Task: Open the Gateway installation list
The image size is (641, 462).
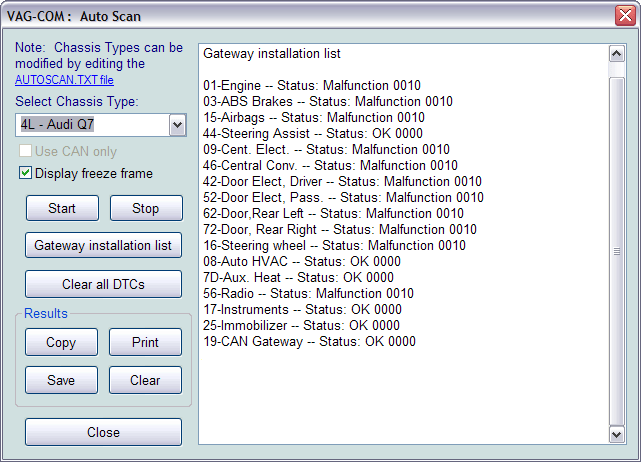Action: click(x=103, y=245)
